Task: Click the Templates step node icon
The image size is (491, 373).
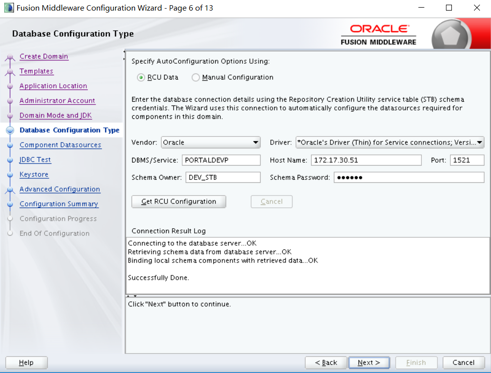Action: point(10,72)
